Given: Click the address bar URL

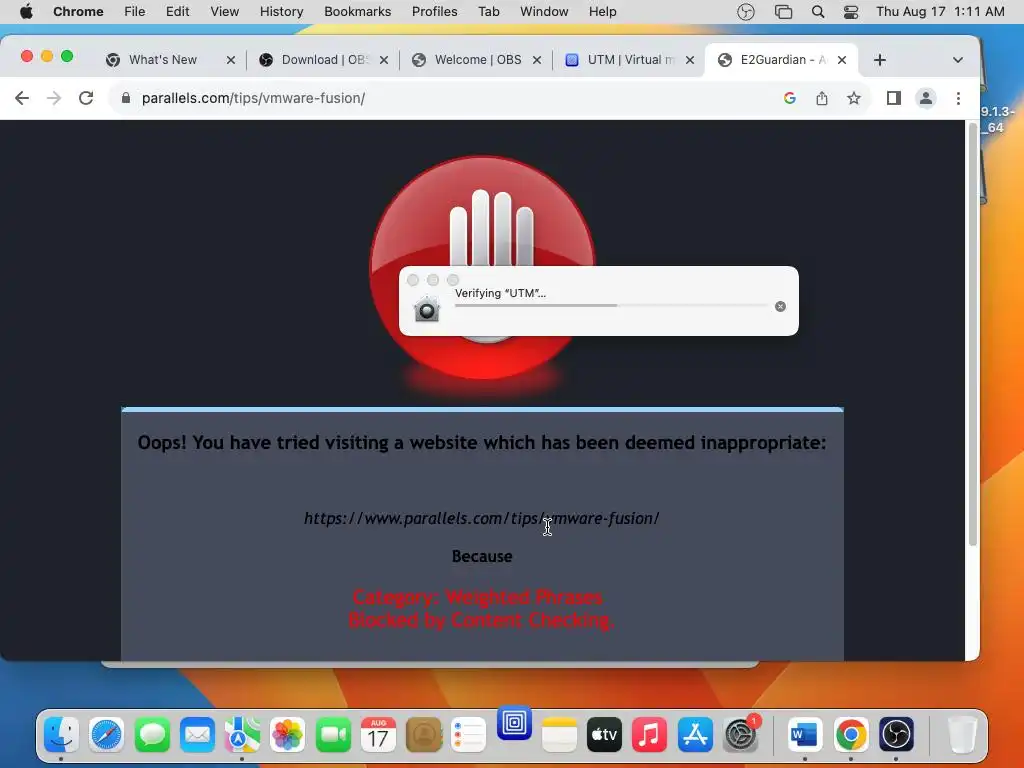Looking at the screenshot, I should 253,98.
